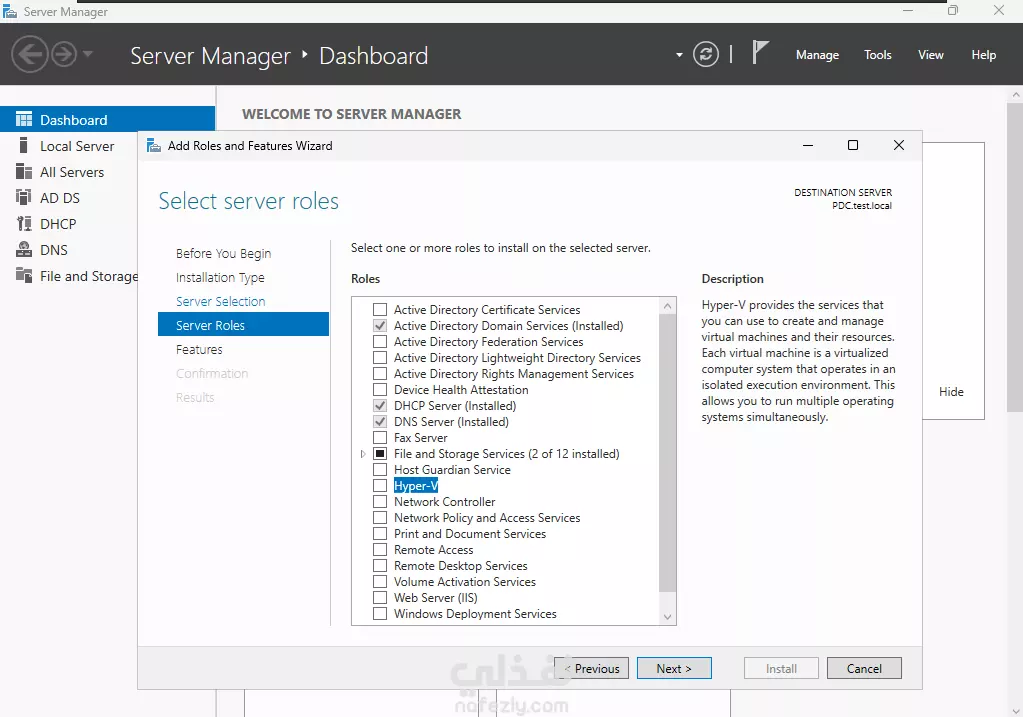Image resolution: width=1023 pixels, height=717 pixels.
Task: Expand File and Storage Services tree
Action: coord(363,453)
